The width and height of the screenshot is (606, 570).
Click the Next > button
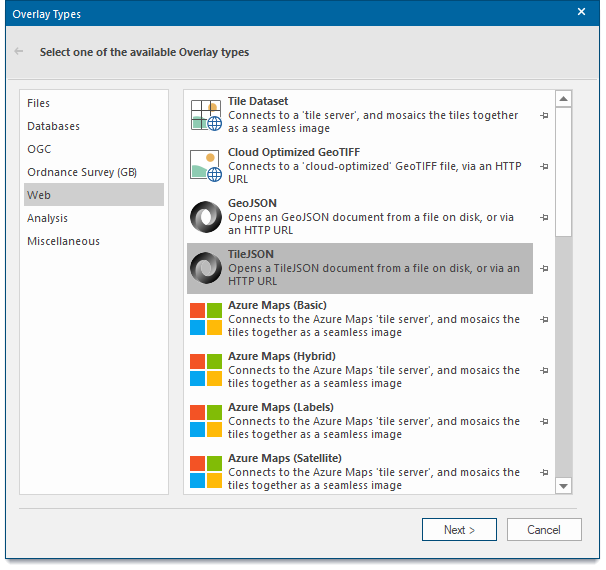point(459,529)
